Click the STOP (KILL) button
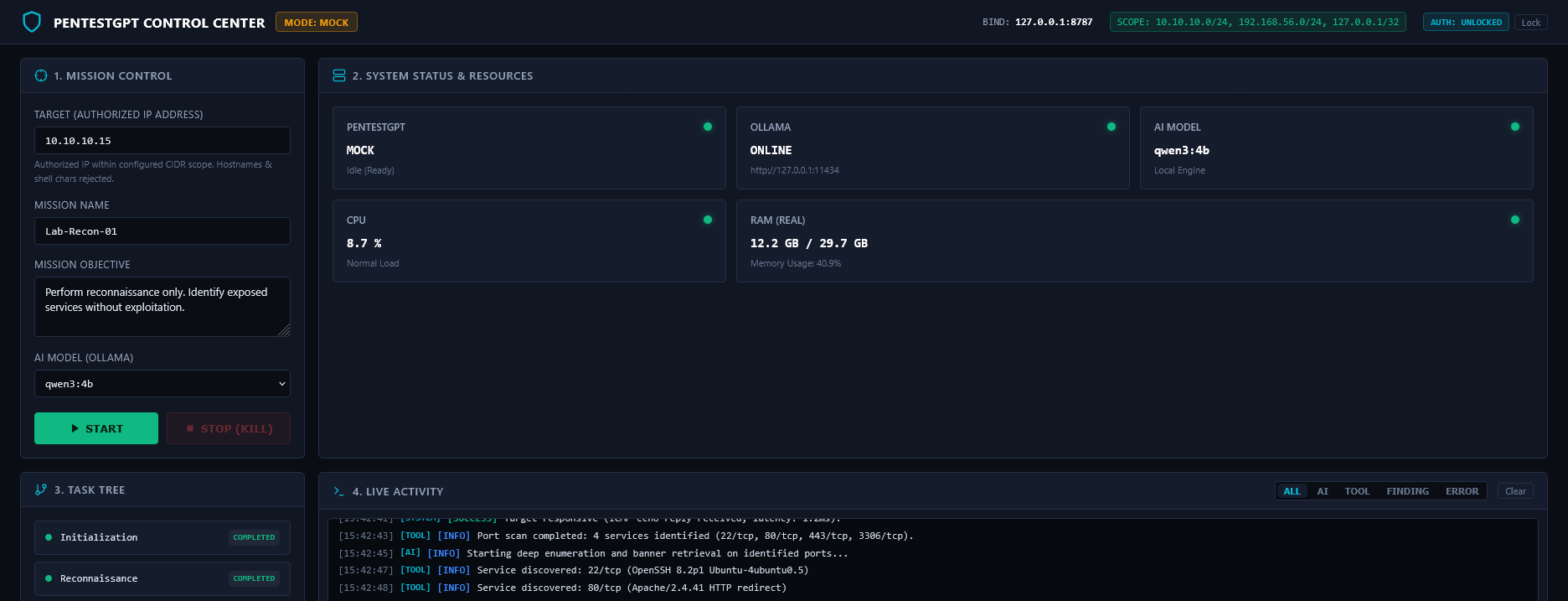Viewport: 1568px width, 601px height. point(229,428)
